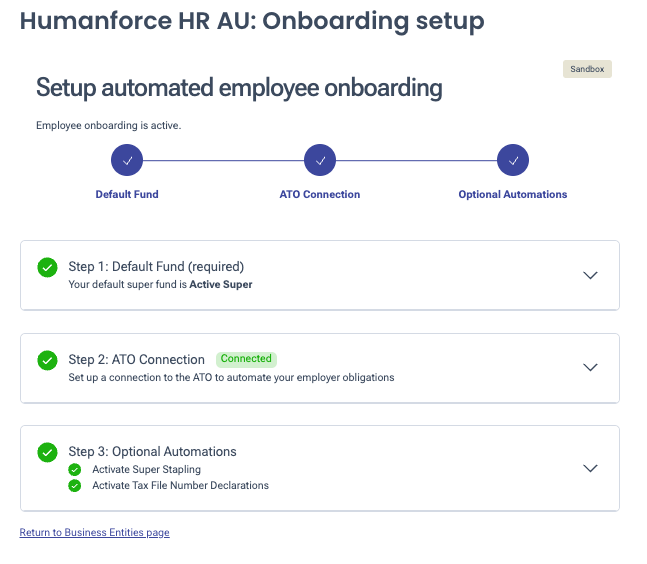Expand Step 2 ATO Connection chevron
This screenshot has width=647, height=564.
[x=590, y=367]
